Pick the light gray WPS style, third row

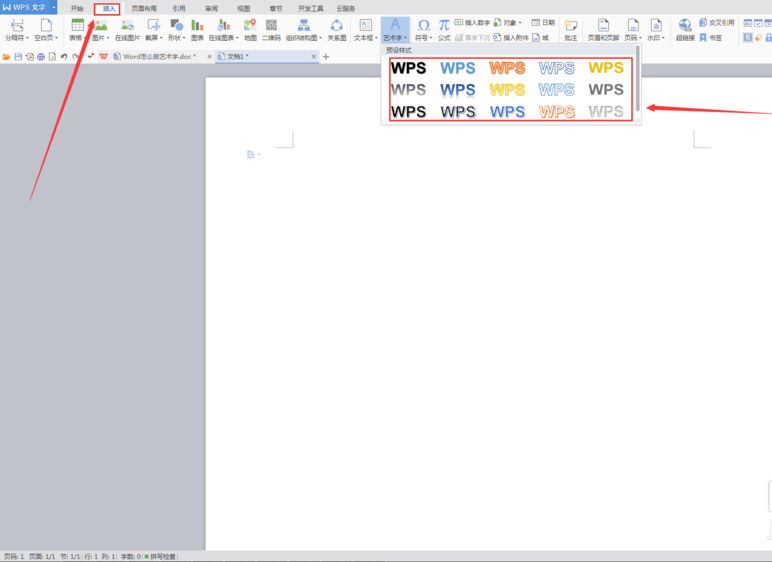point(606,111)
